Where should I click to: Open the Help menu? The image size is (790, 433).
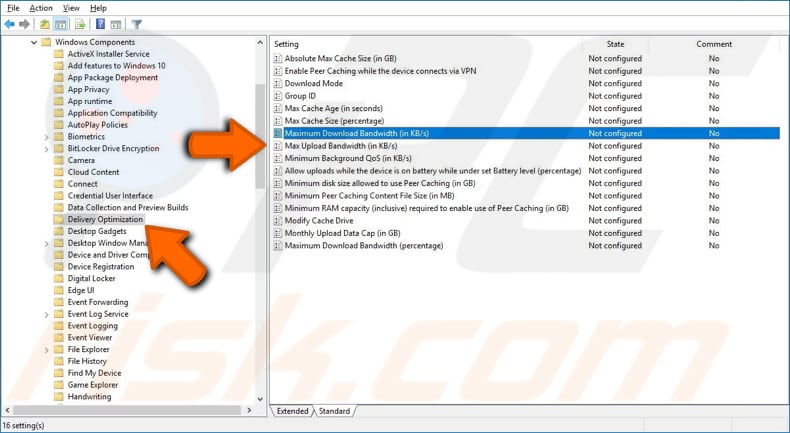[98, 8]
